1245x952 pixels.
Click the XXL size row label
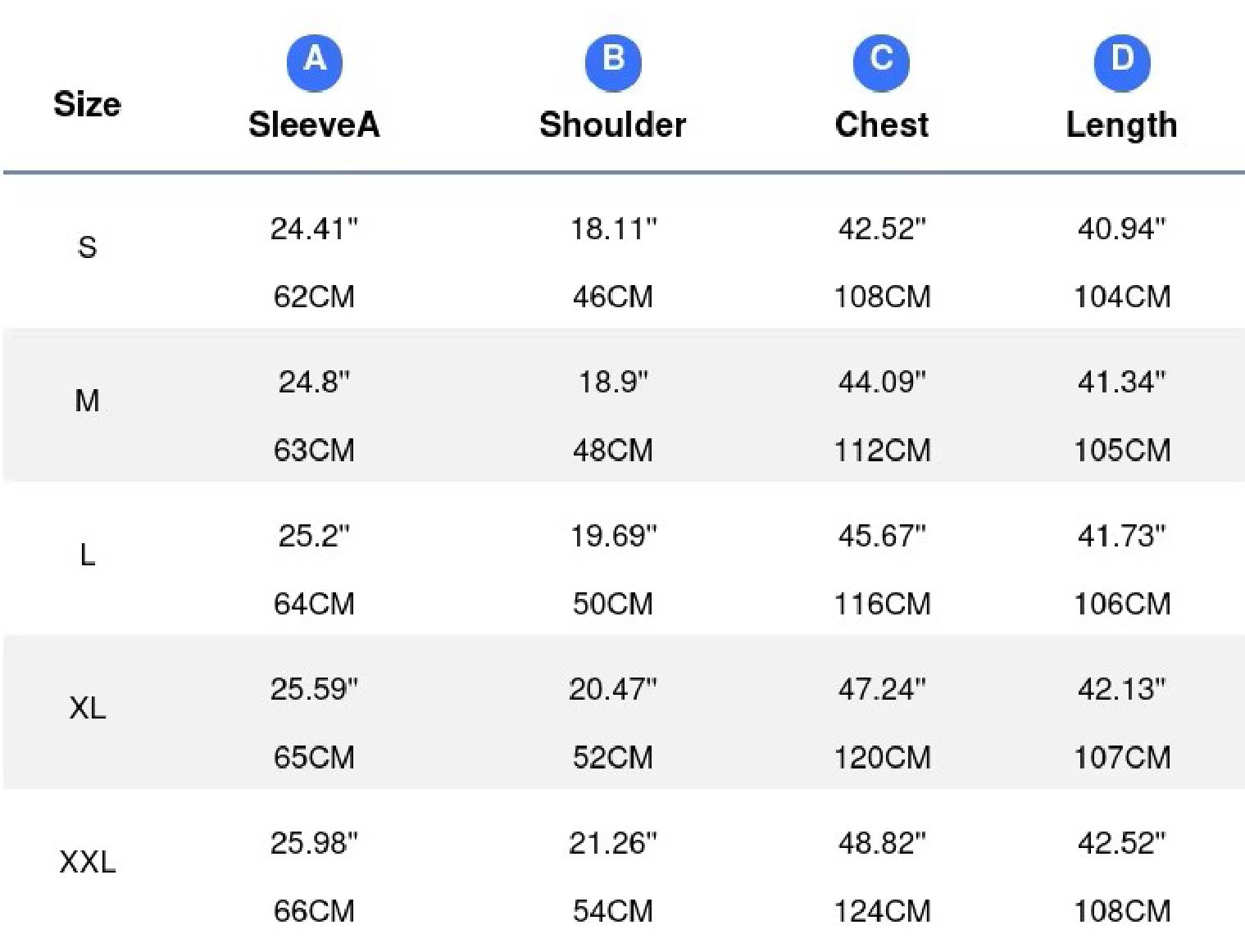coord(87,862)
